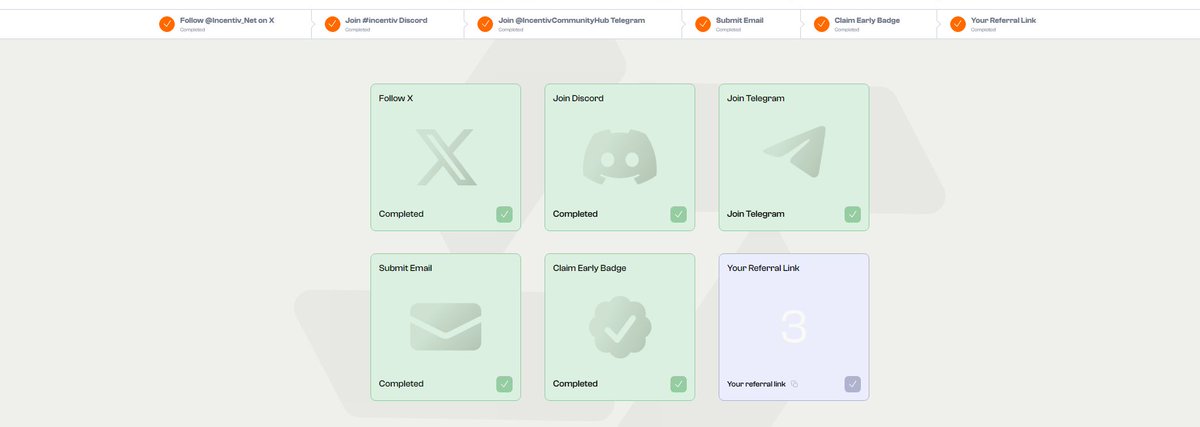
Task: Click the 'Your referral link' text in purple card
Action: (x=756, y=384)
